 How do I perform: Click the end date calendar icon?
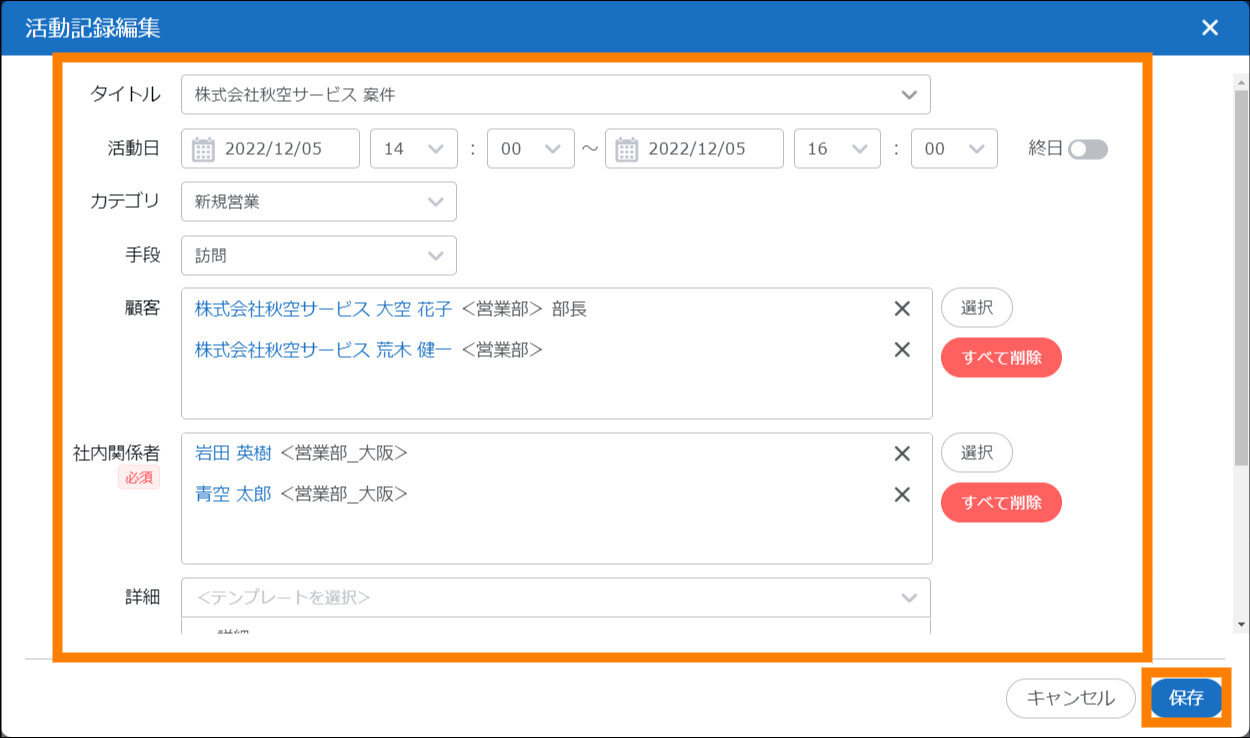click(627, 149)
